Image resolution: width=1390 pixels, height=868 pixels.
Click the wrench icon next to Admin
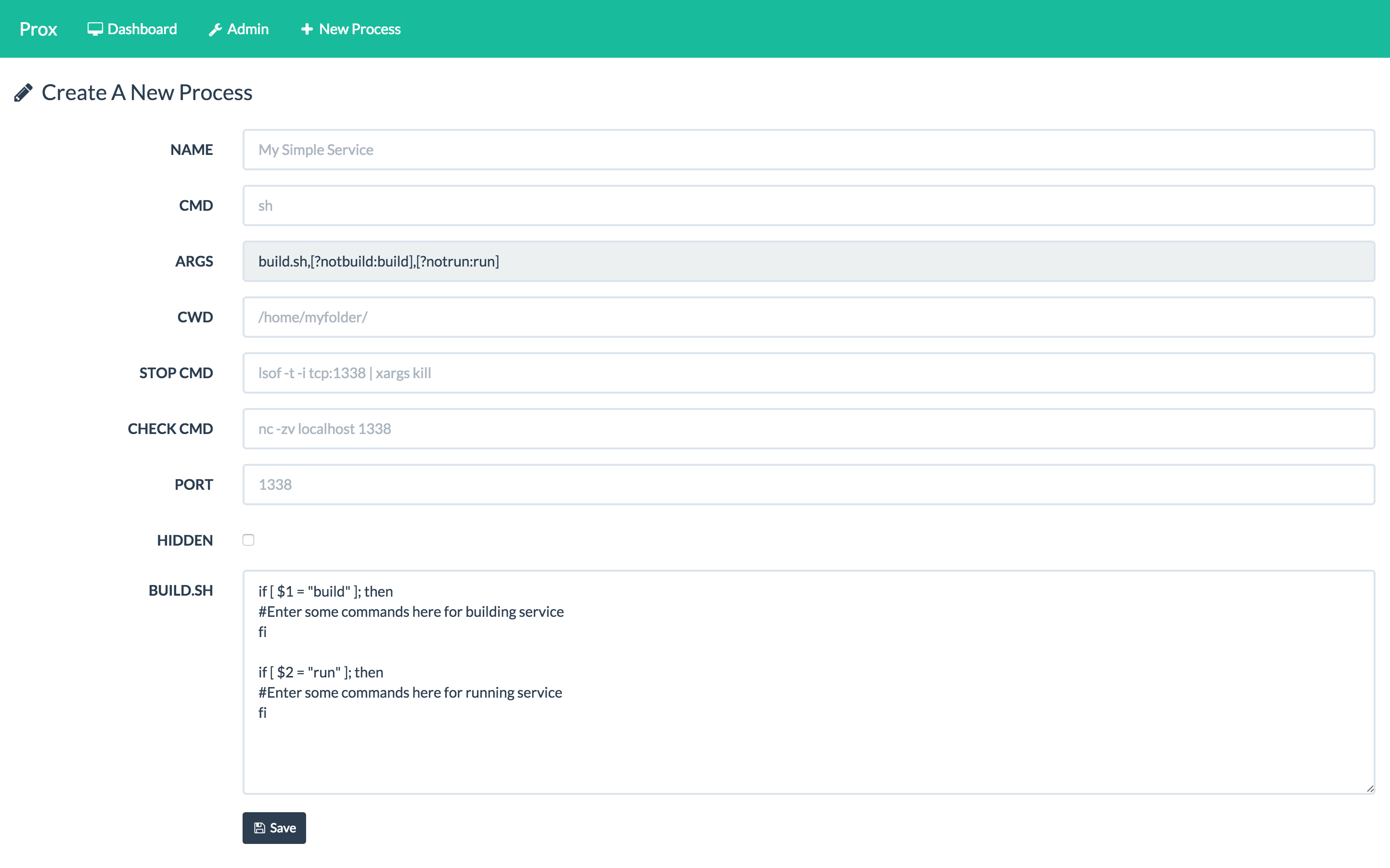click(215, 30)
